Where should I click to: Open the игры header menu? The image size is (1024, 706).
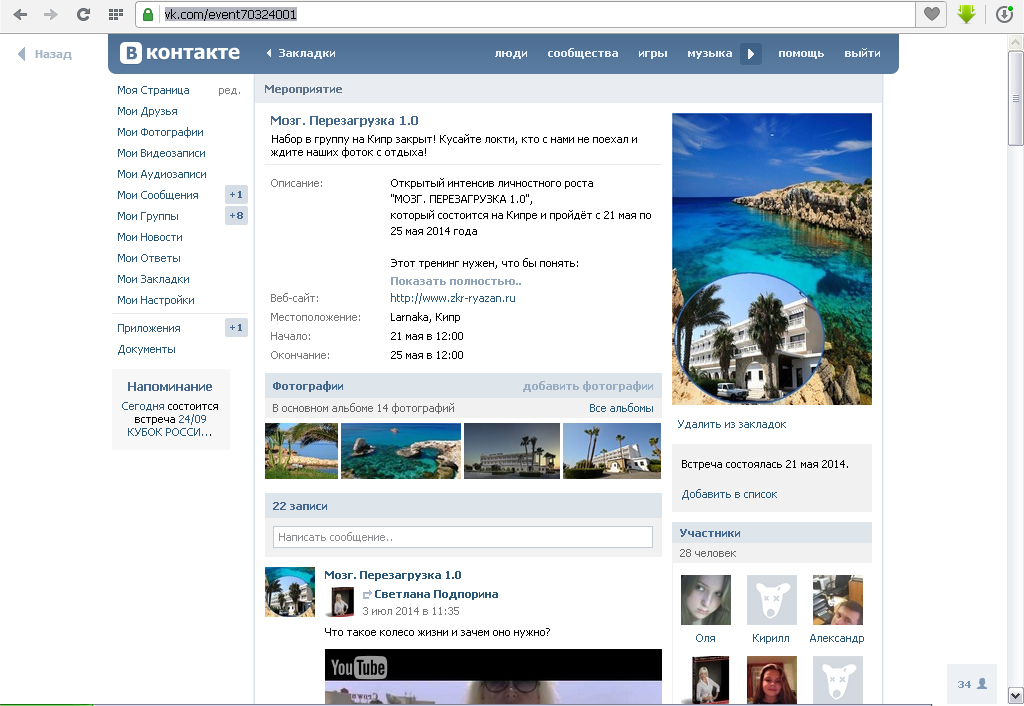coord(652,54)
